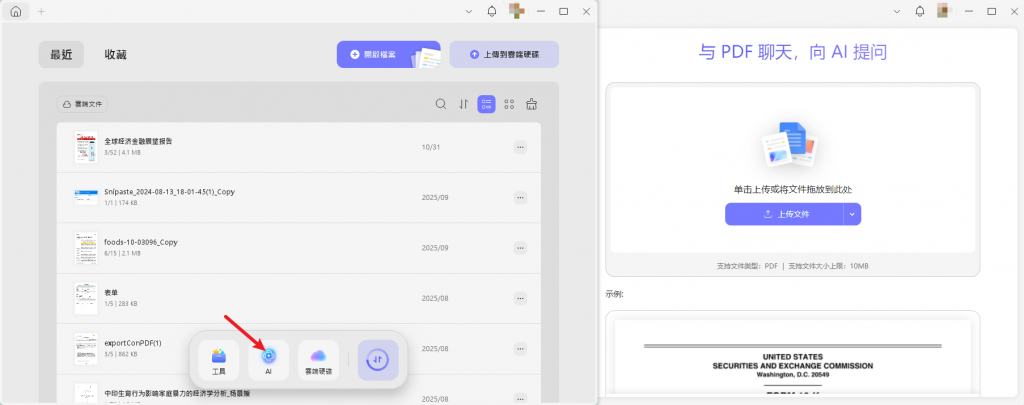
Task: Open more options for Snipaste_2024-08-13 file
Action: pyautogui.click(x=520, y=197)
